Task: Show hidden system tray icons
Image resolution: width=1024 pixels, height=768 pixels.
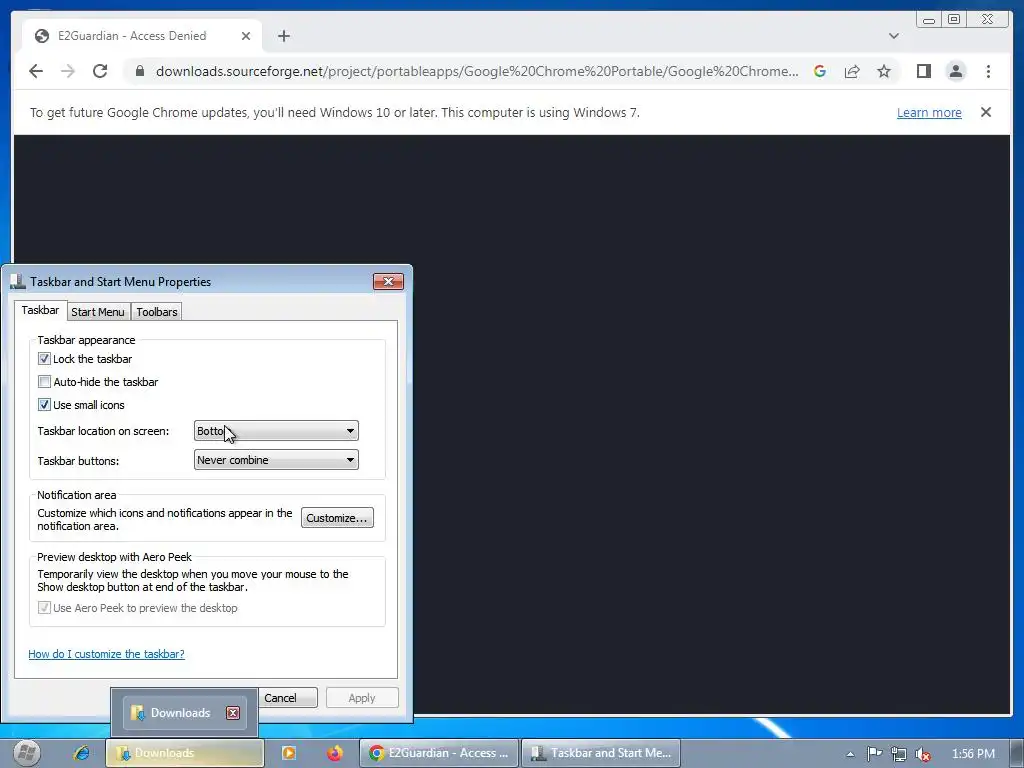Action: click(850, 754)
